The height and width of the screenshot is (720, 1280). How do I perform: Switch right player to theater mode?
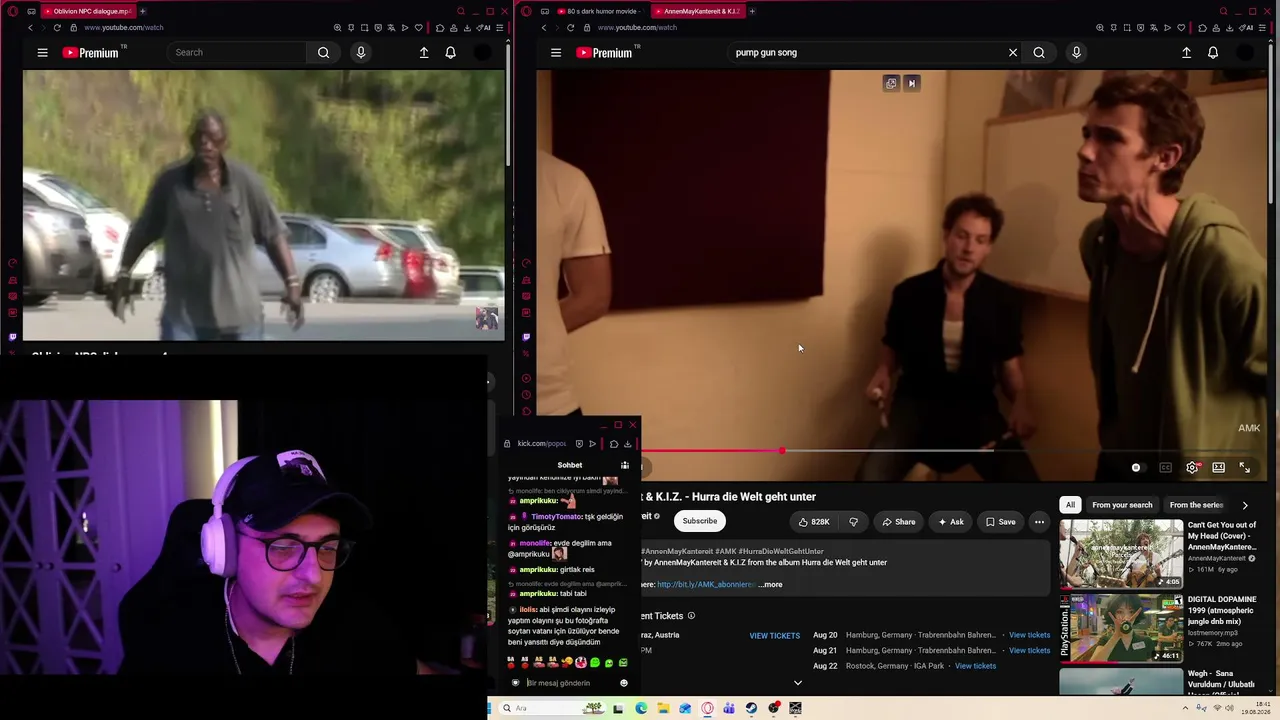(1219, 468)
